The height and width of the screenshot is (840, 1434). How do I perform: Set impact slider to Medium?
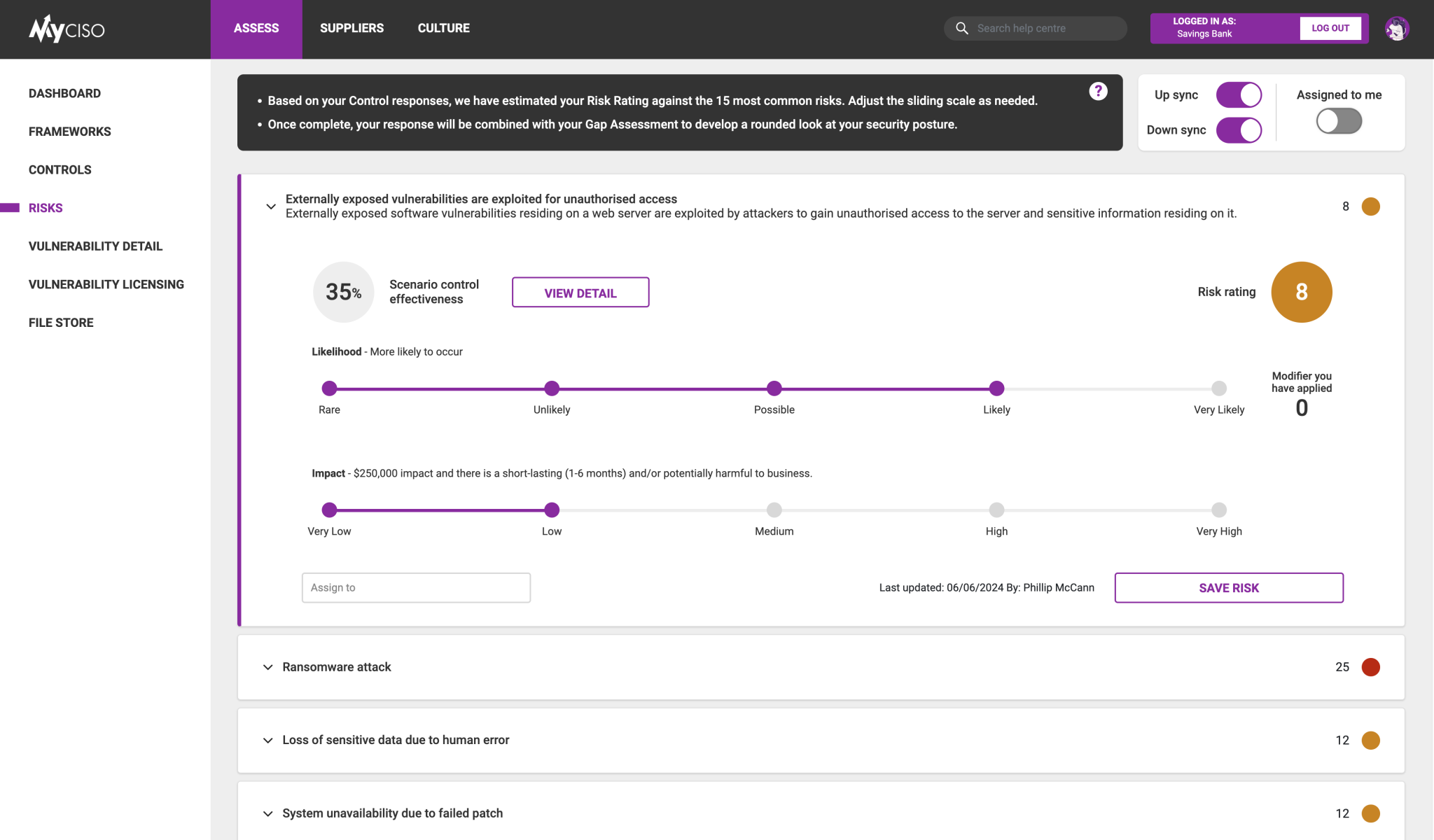point(774,510)
